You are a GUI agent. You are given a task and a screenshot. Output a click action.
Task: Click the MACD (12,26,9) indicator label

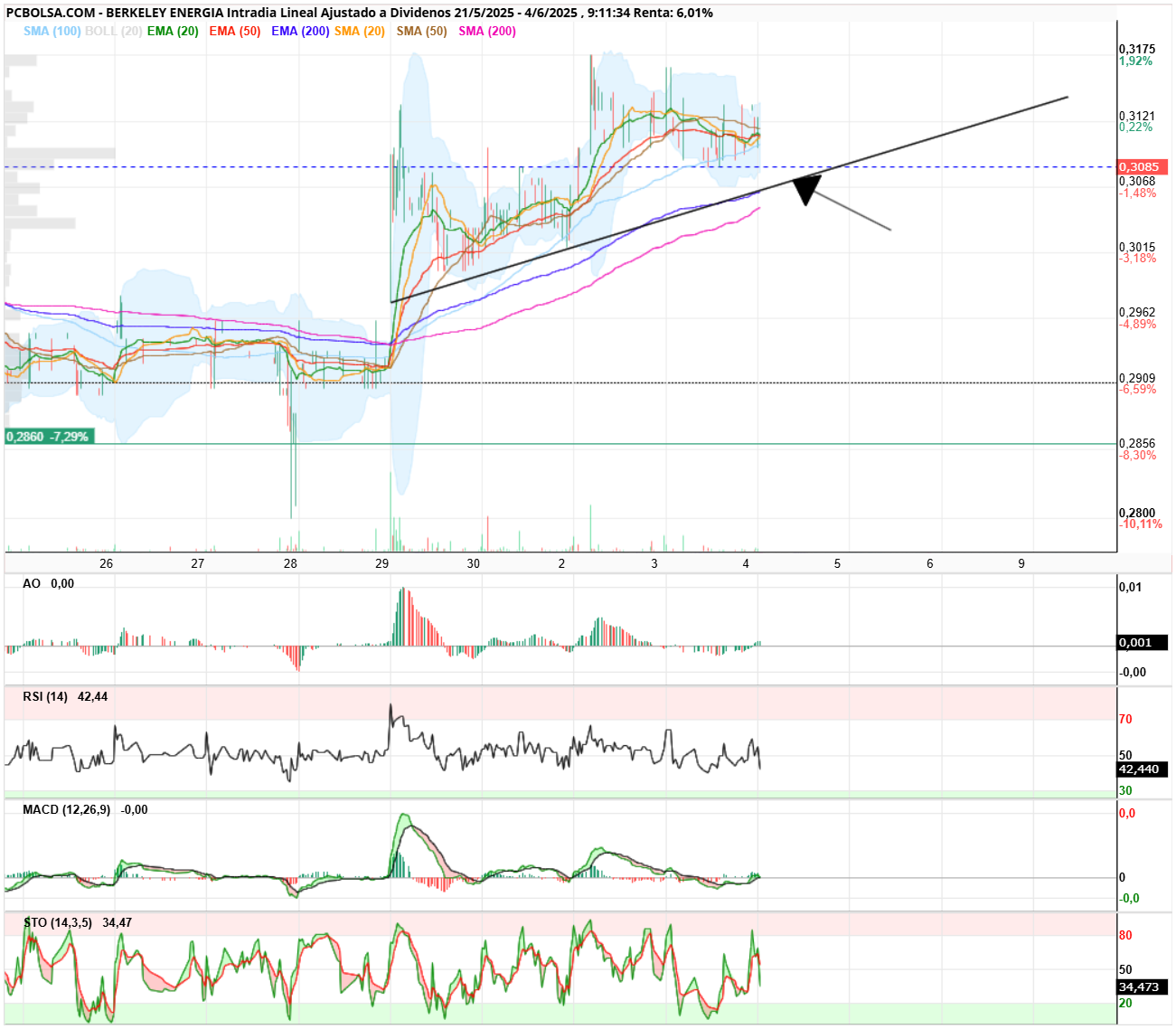85,810
